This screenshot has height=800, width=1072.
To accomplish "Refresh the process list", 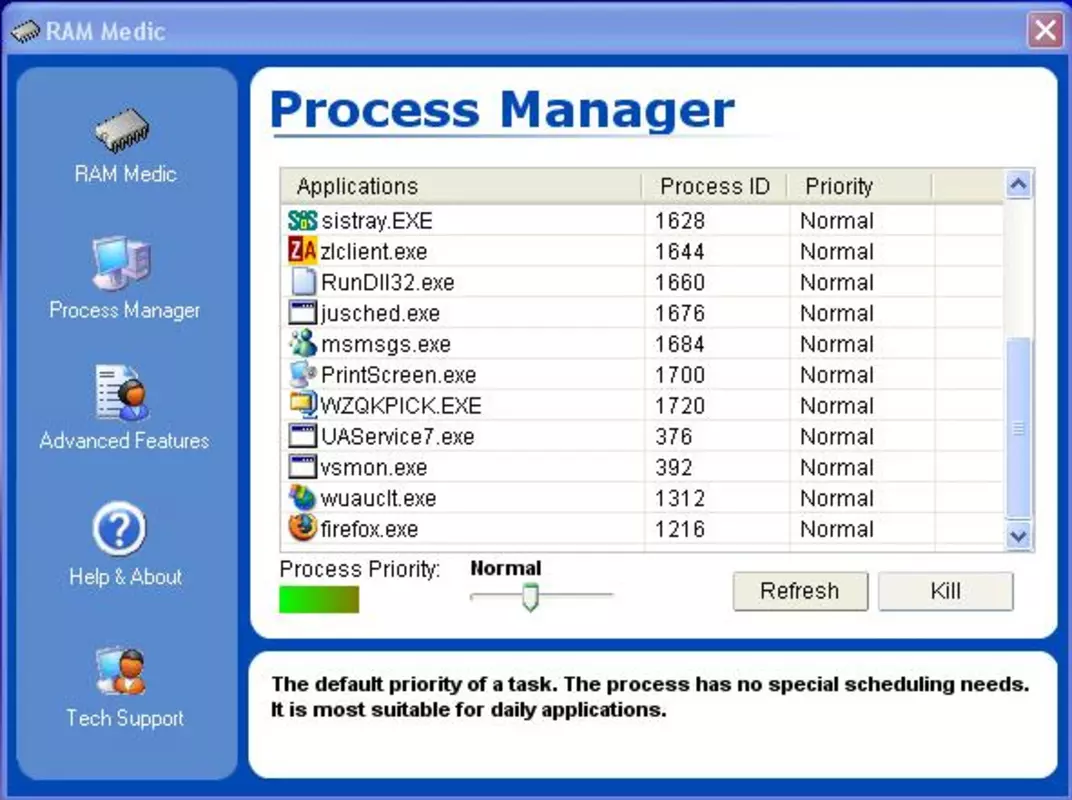I will pyautogui.click(x=800, y=591).
